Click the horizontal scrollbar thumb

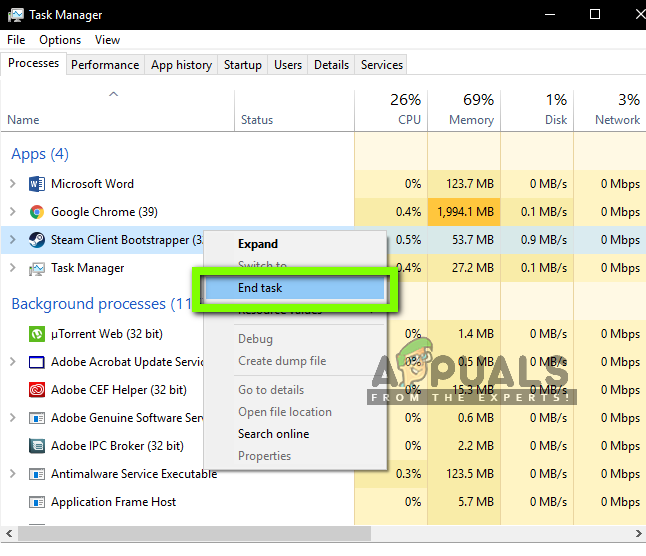(x=194, y=534)
